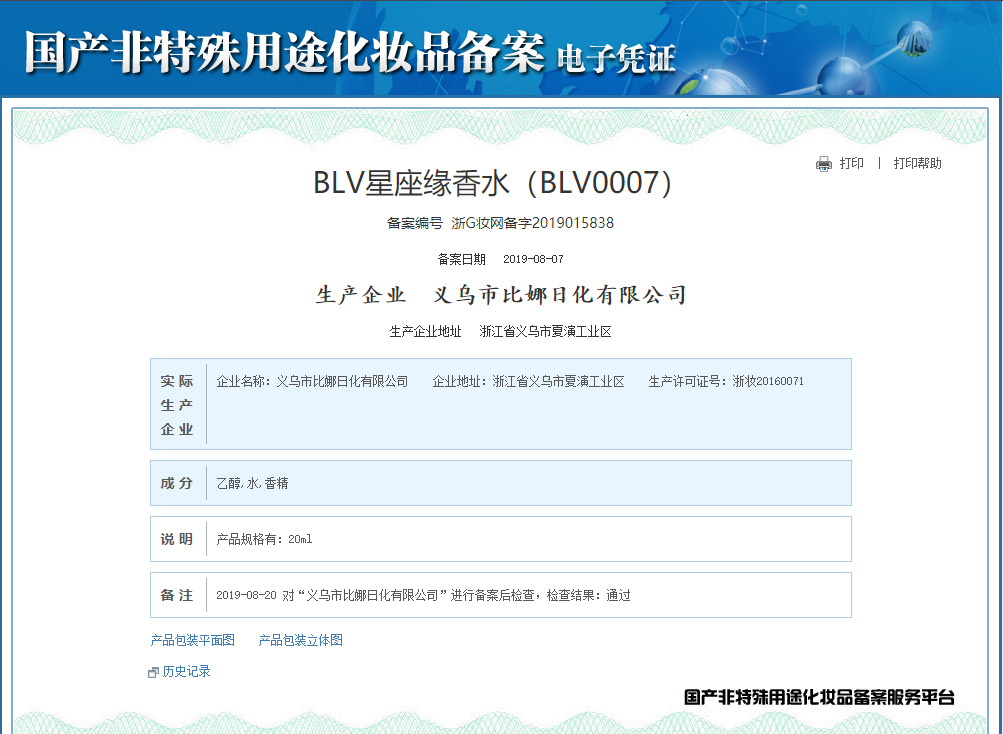Click 企业名称 entry in the table

point(312,381)
